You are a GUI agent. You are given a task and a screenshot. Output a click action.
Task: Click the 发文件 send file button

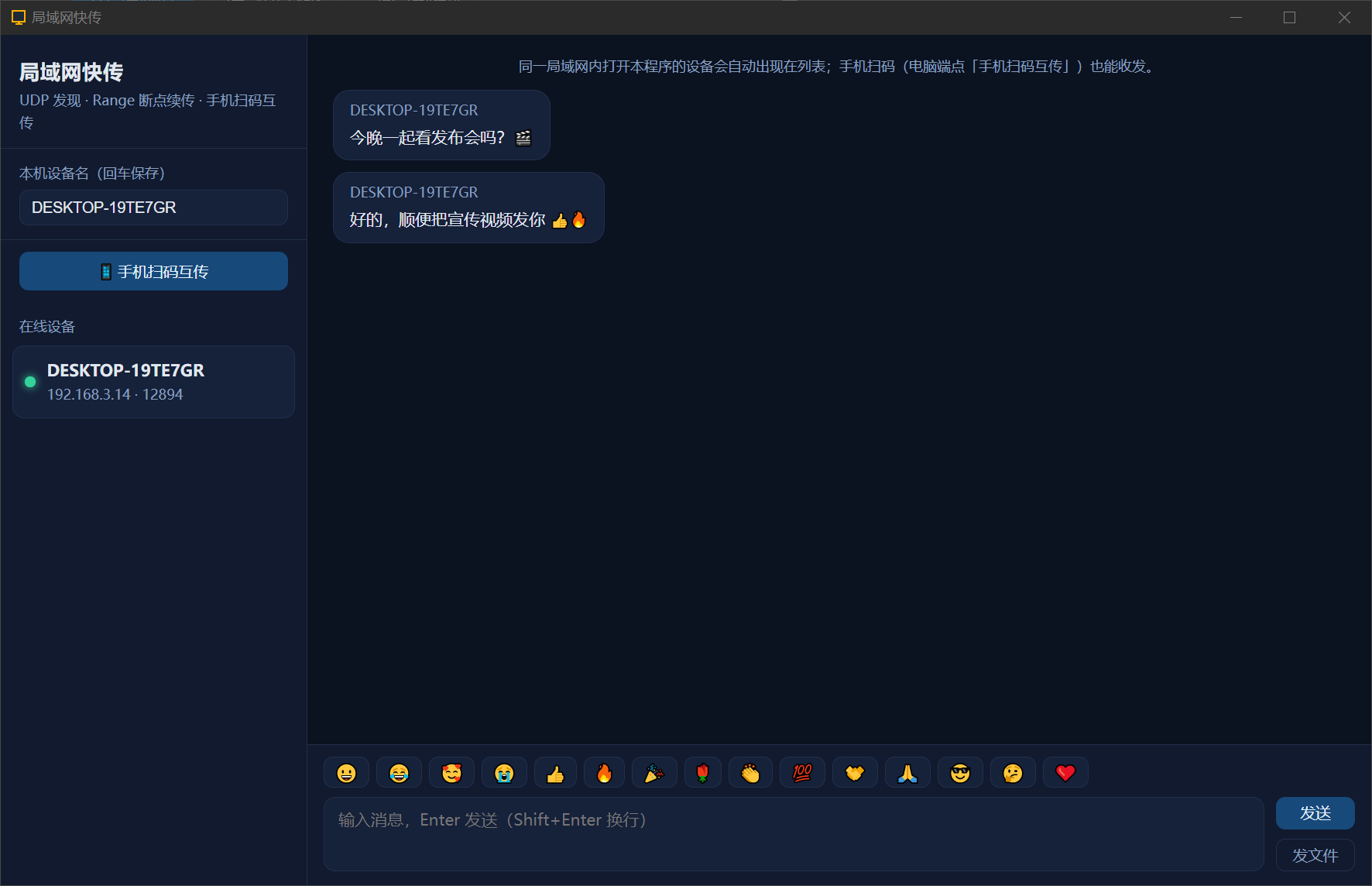click(x=1315, y=855)
